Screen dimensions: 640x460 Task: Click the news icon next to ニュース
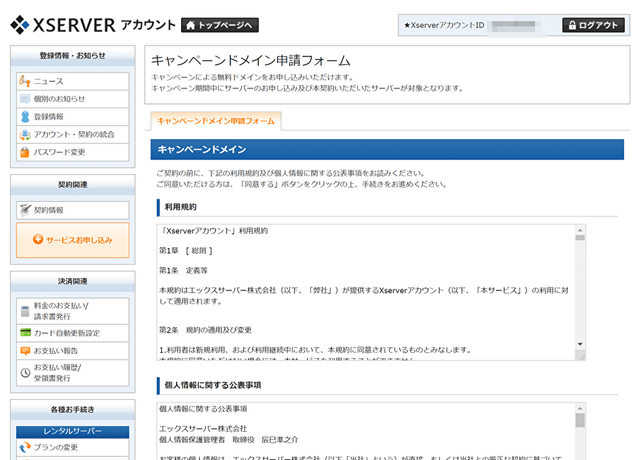(24, 81)
